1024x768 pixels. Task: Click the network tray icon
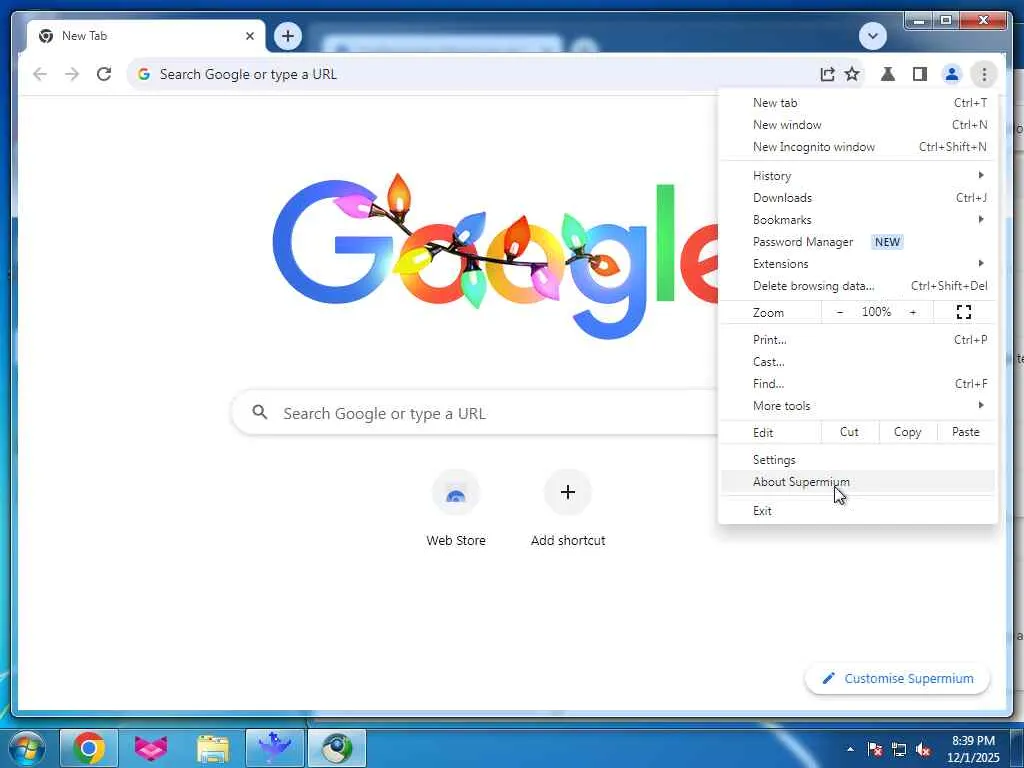point(899,749)
